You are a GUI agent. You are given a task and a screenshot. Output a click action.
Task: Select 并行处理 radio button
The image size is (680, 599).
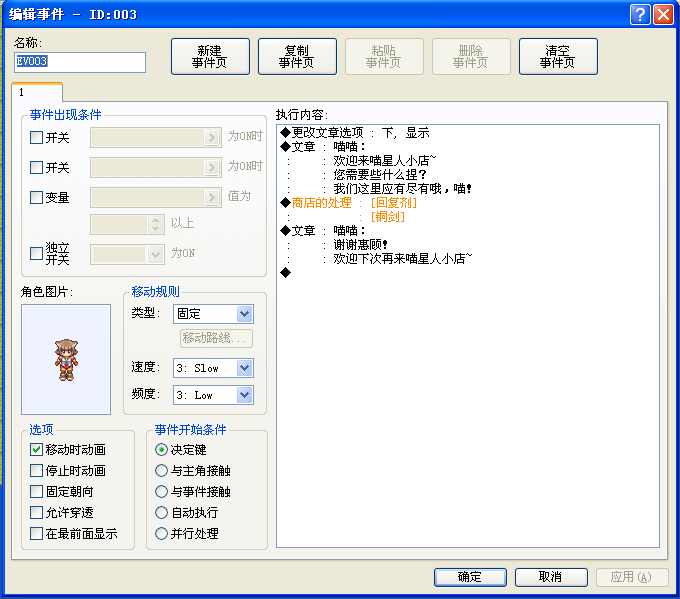161,533
